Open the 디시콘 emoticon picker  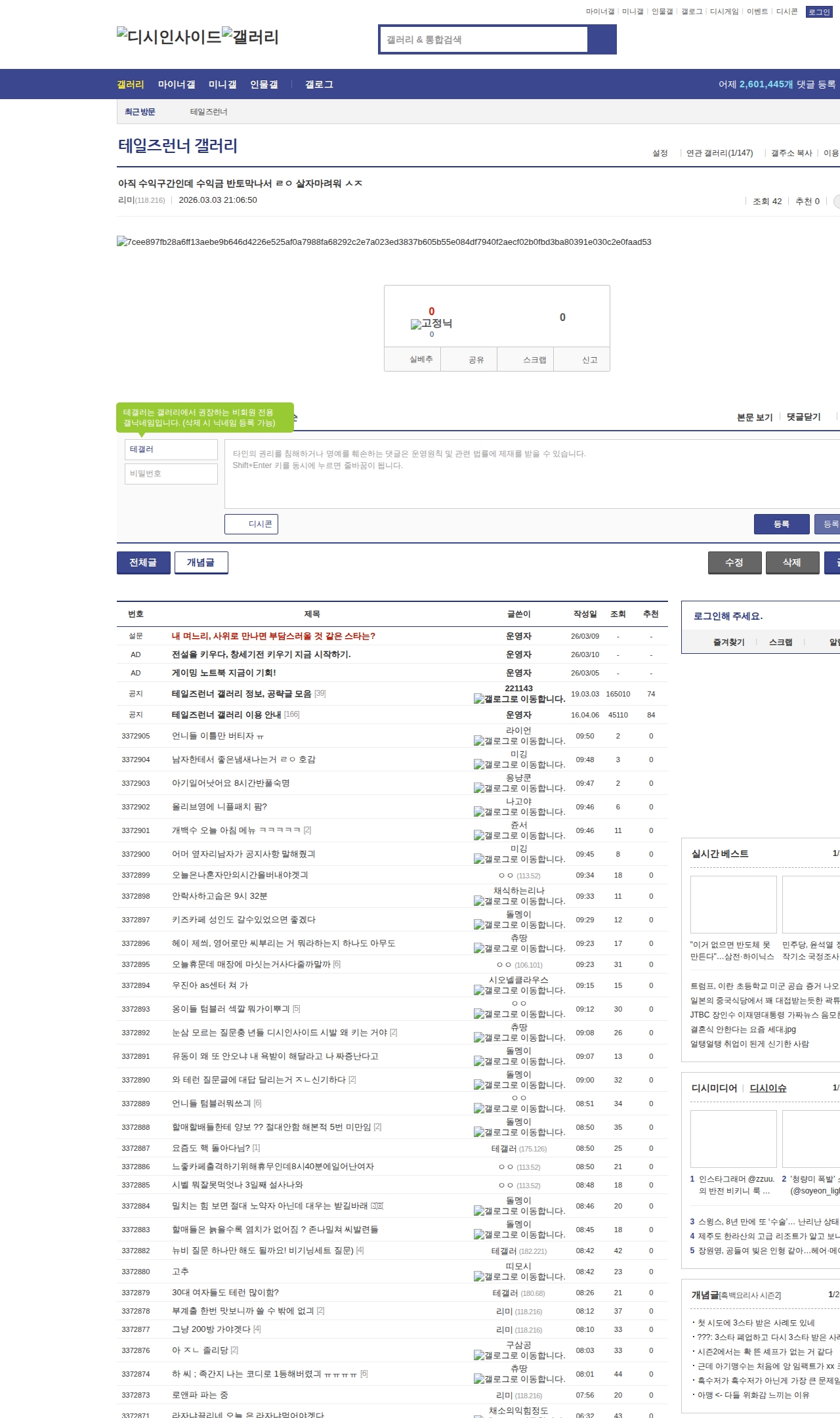(251, 524)
